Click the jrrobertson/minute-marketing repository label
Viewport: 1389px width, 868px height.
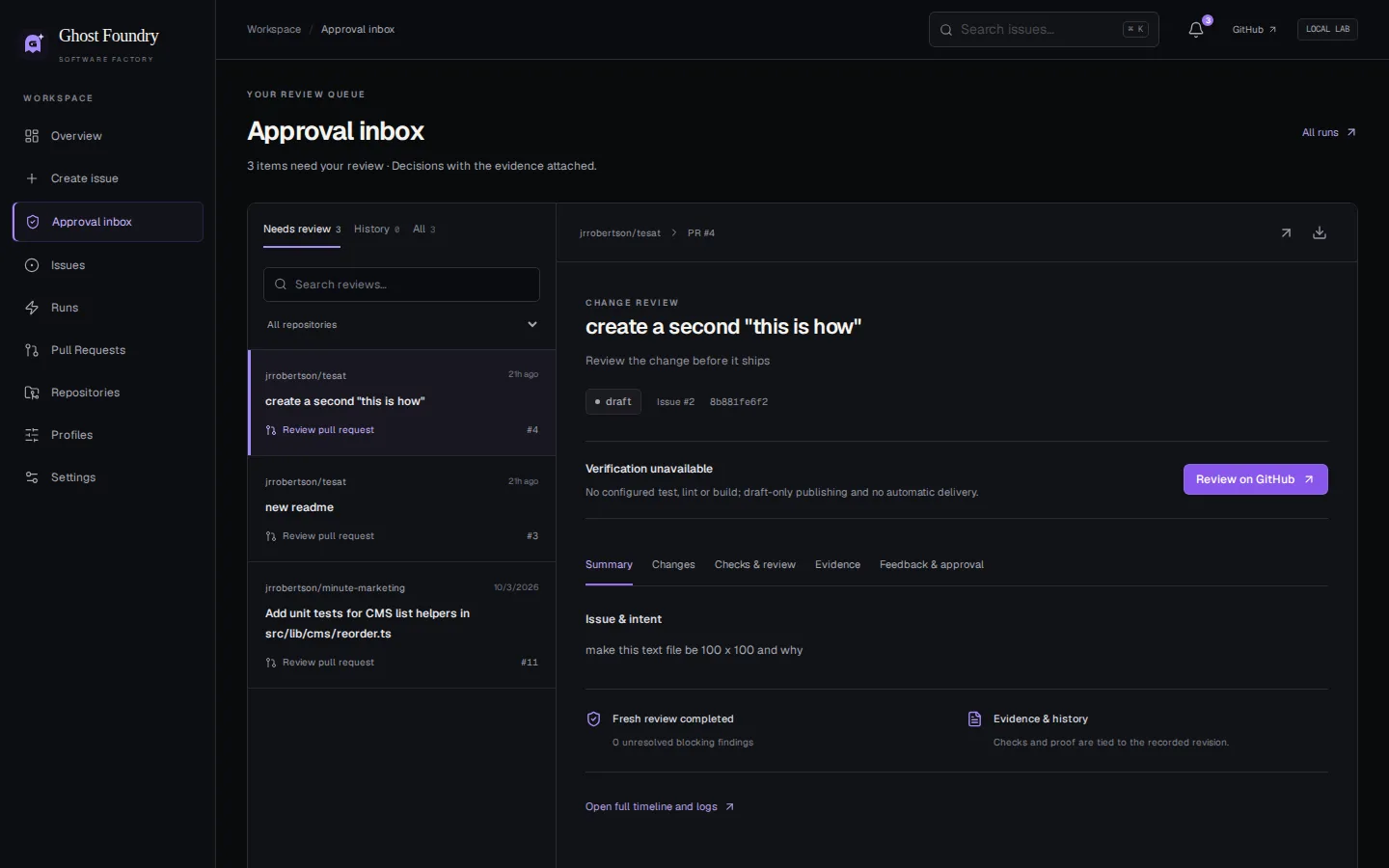[x=335, y=588]
